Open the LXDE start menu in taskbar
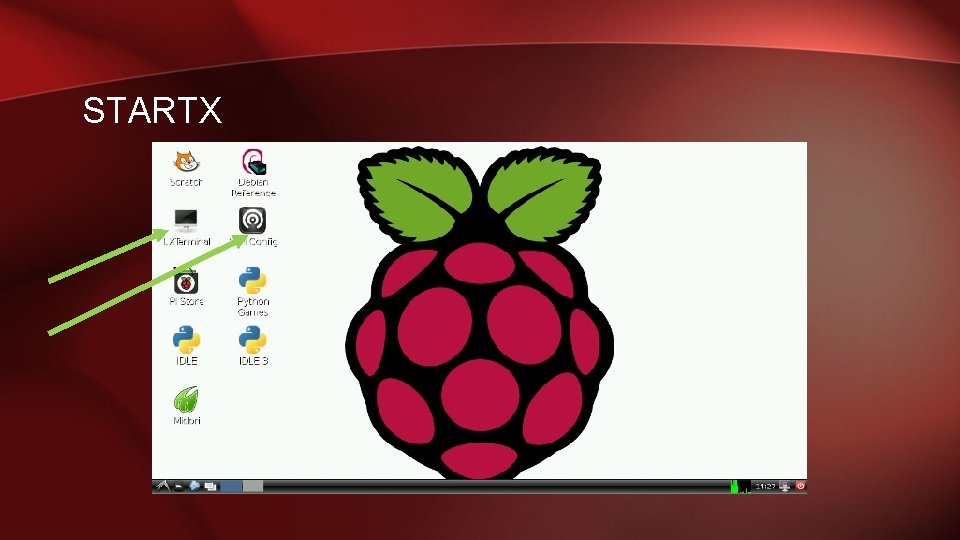Screen dimensions: 960x540 point(162,486)
